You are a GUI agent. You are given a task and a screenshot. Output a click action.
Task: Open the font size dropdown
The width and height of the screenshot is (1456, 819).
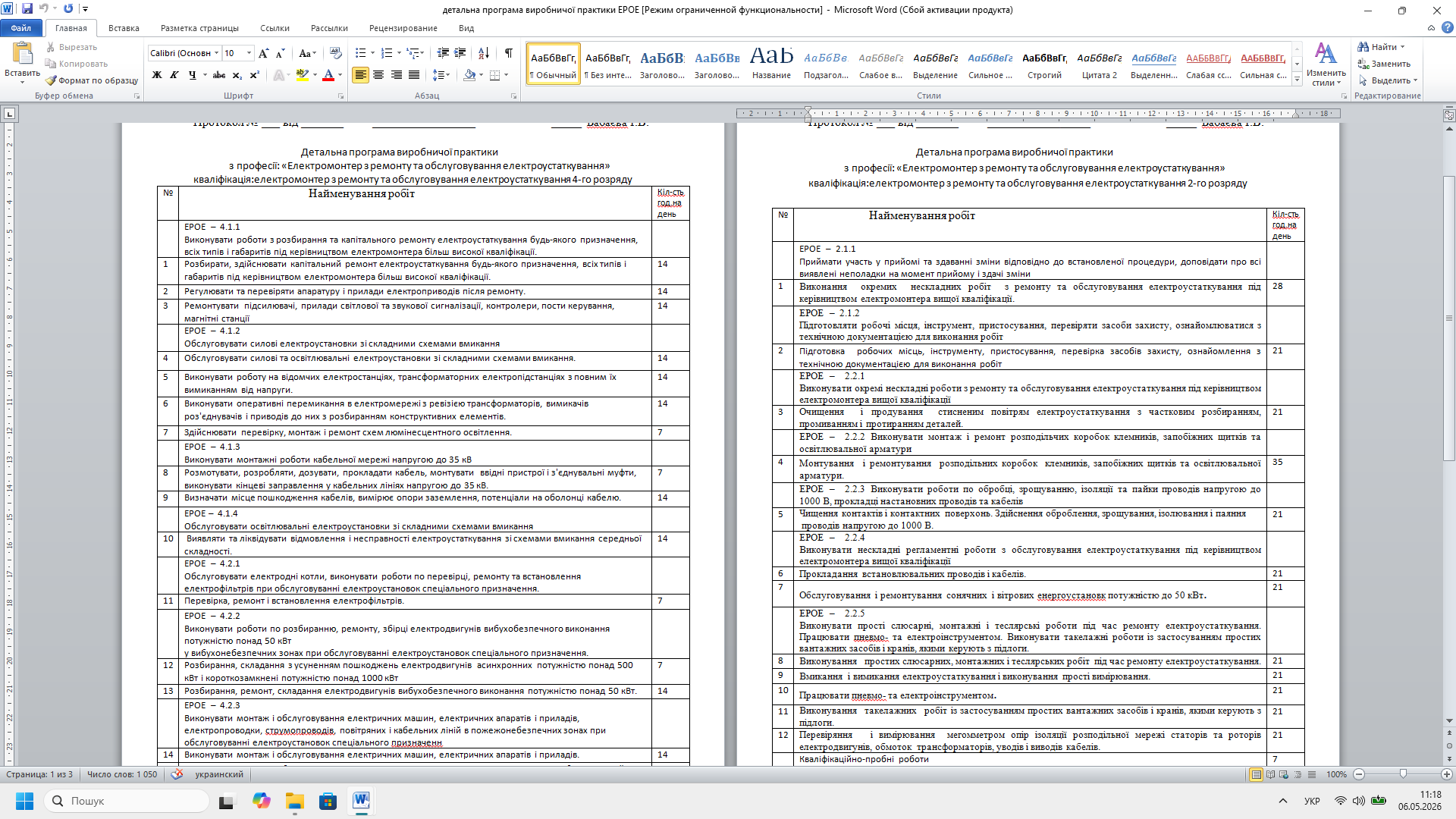point(249,53)
